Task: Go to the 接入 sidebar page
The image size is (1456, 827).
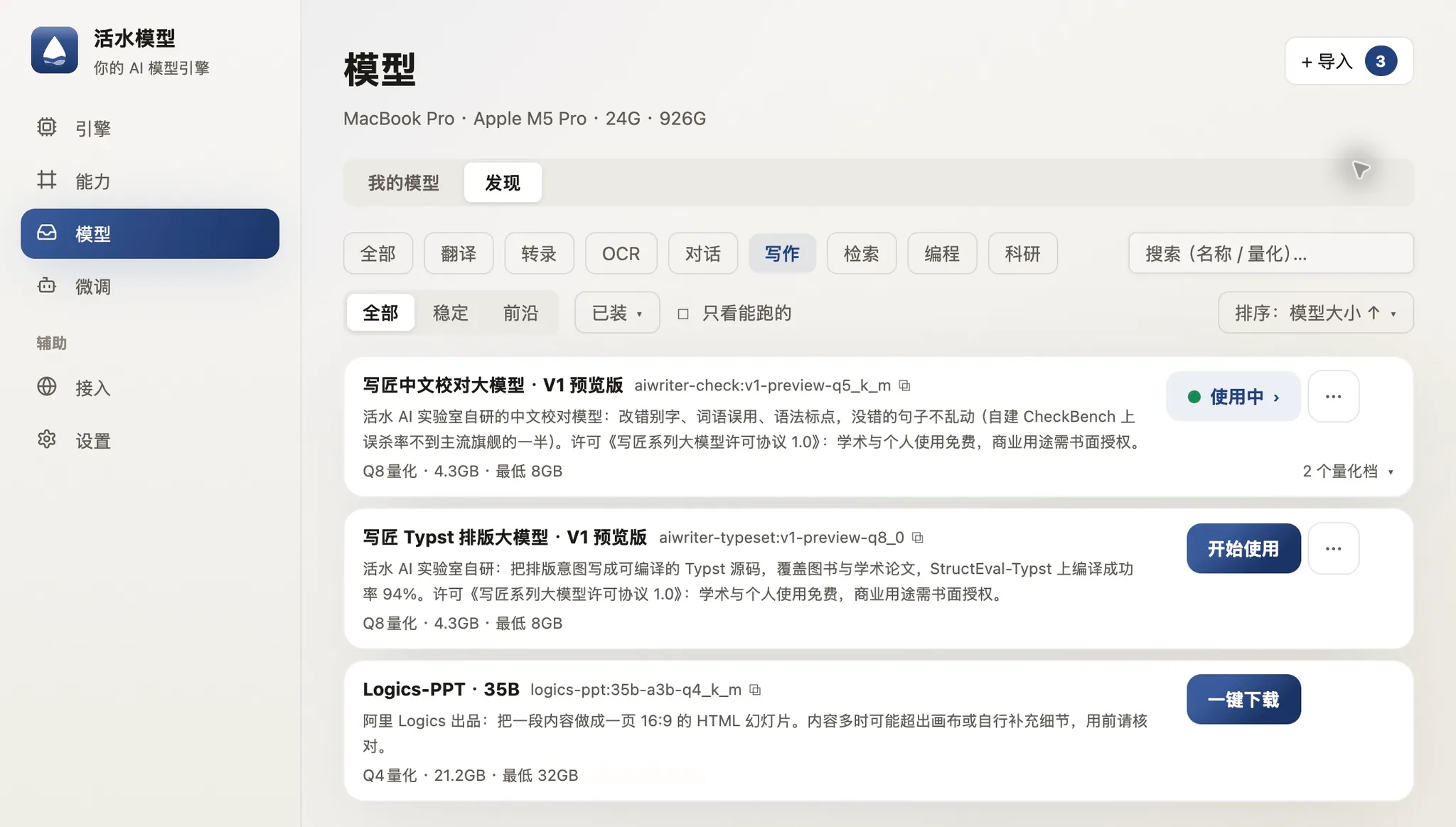Action: coord(150,388)
